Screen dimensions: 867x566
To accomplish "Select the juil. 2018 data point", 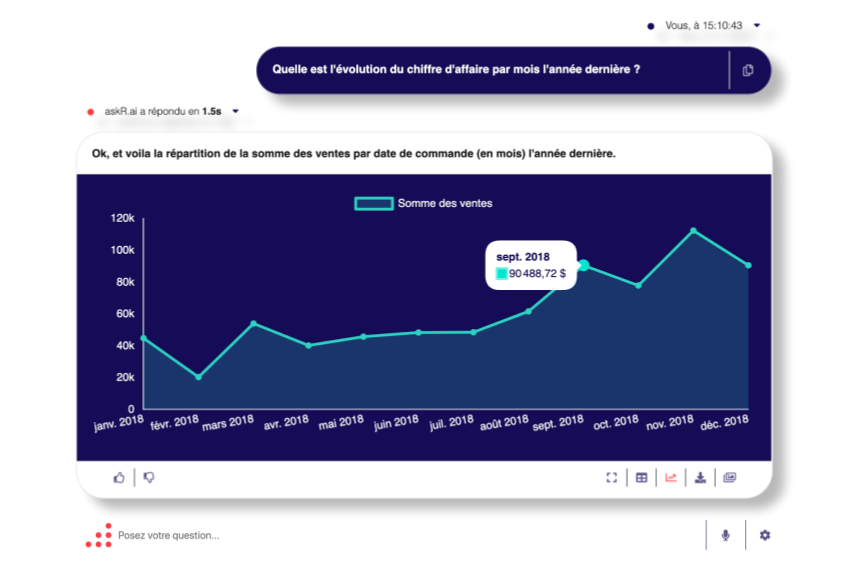I will 473,332.
